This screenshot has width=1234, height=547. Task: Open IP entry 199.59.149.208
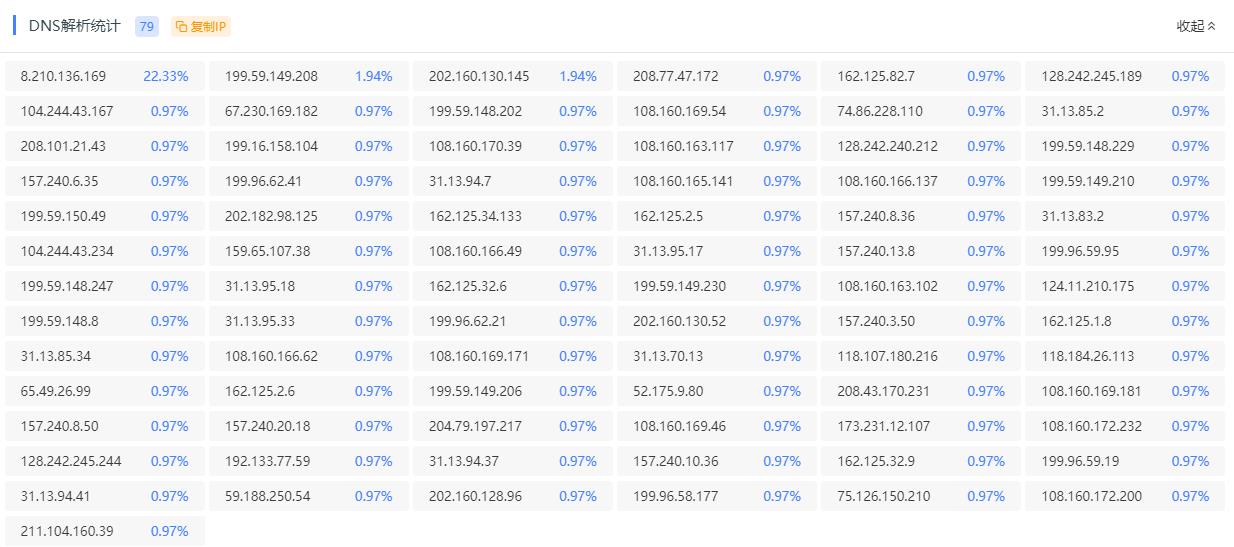pos(271,76)
